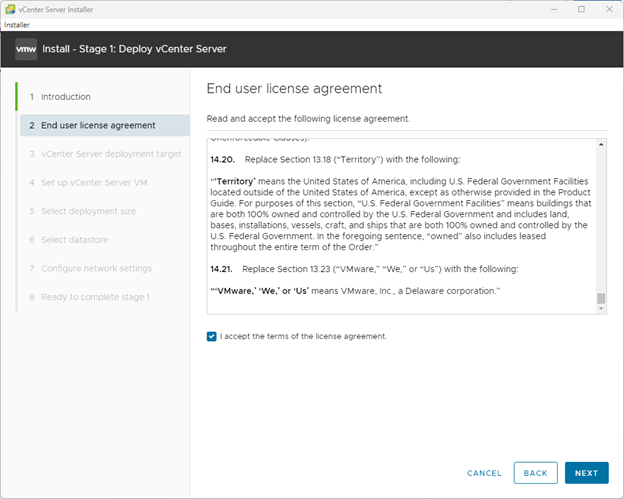Click the vCenter Server Installer title bar icon

[10, 9]
